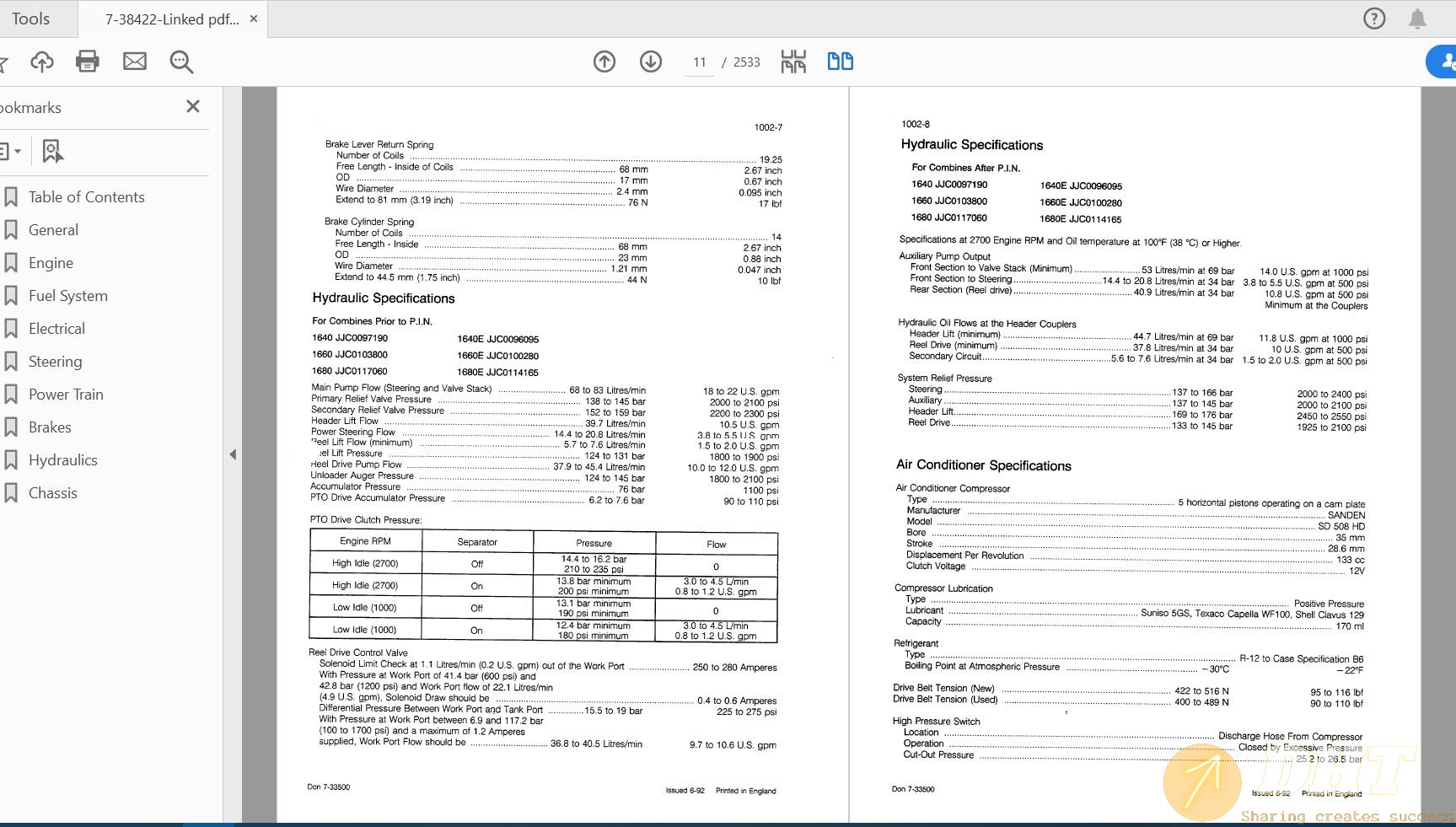Click the print icon
This screenshot has height=827, width=1456.
88,62
